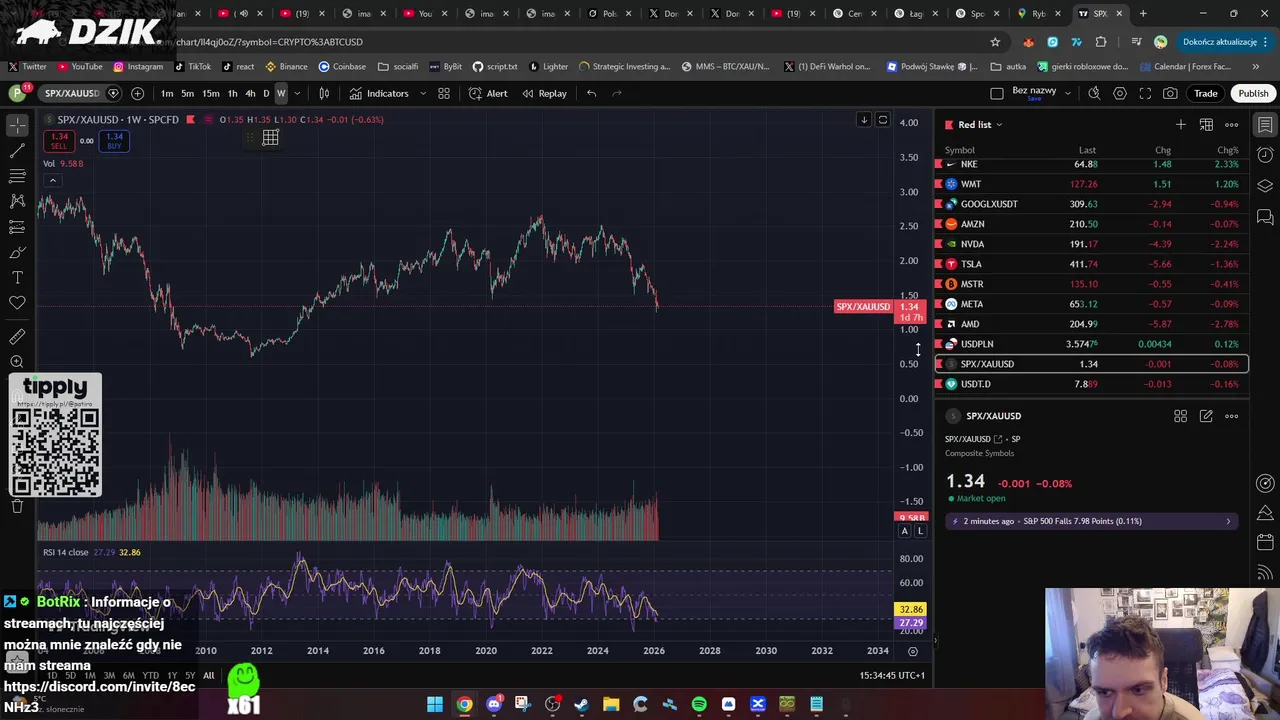This screenshot has width=1280, height=720.
Task: Open the watchlist three-dots menu
Action: (x=1232, y=124)
